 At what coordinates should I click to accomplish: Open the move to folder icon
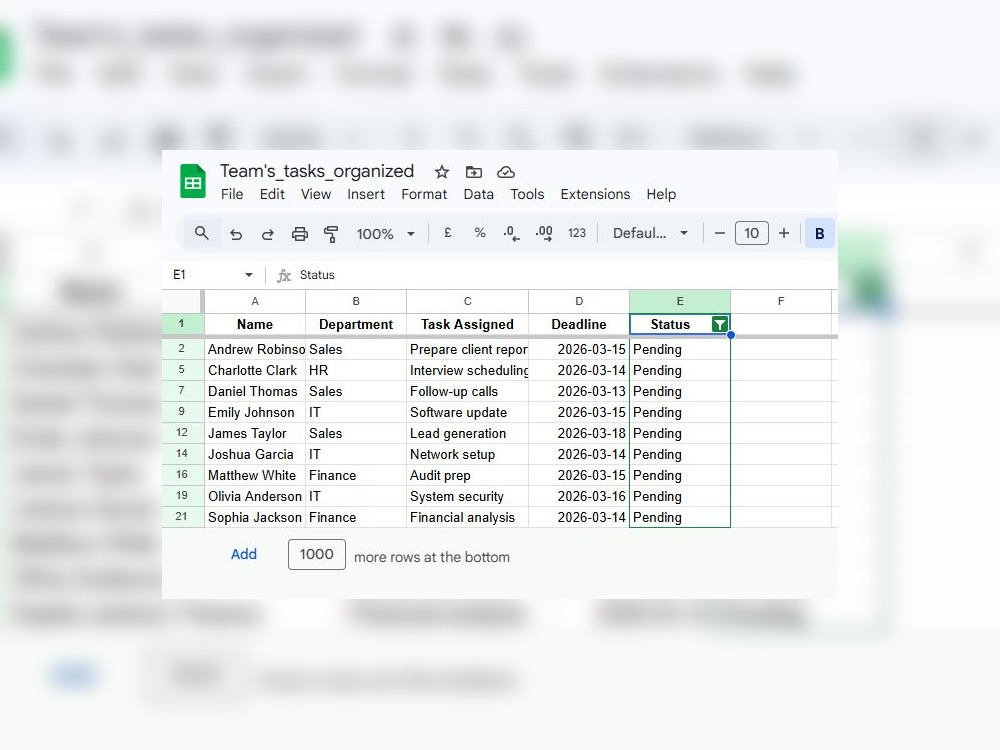click(x=473, y=172)
